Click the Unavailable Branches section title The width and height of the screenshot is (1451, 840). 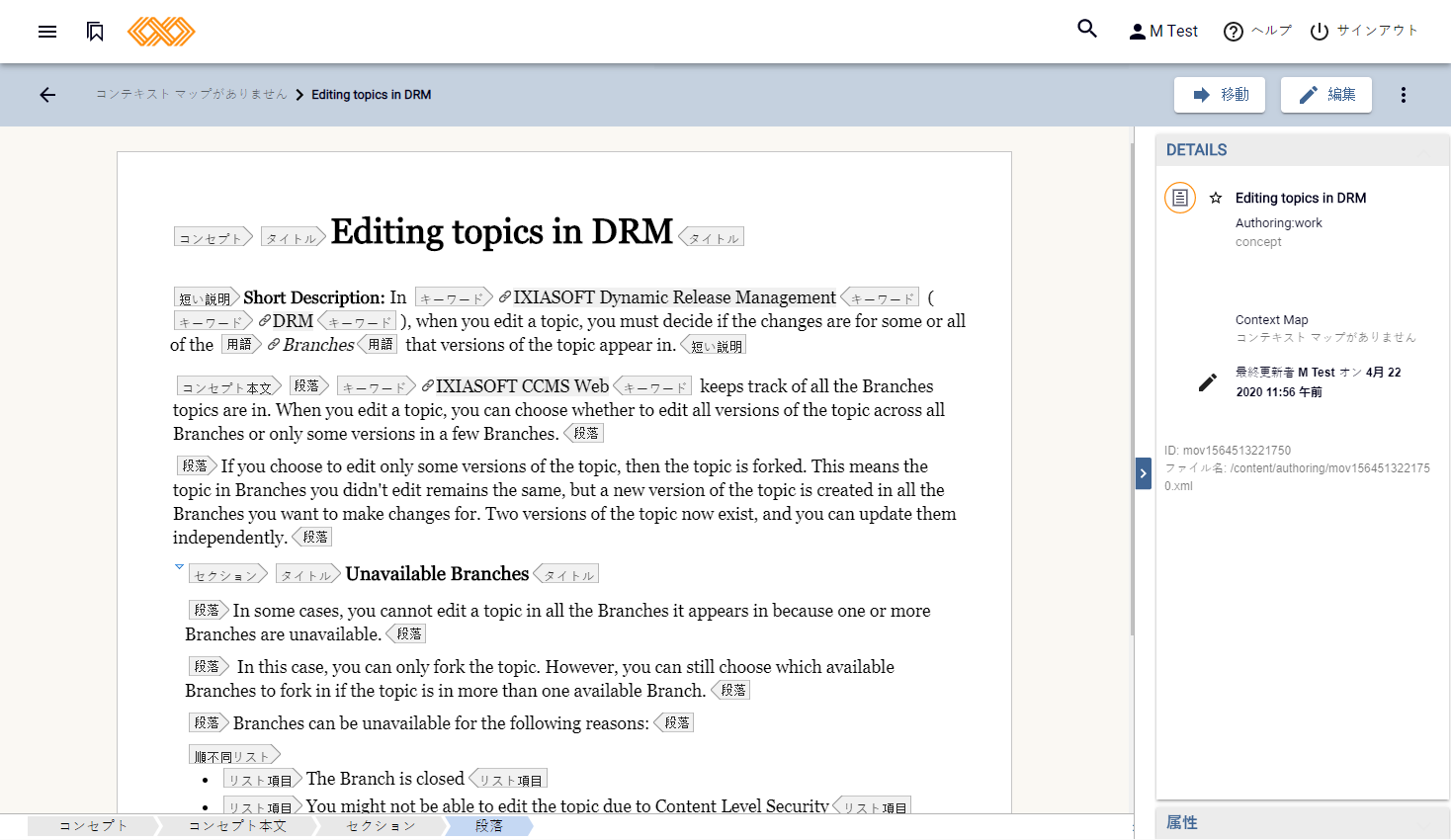[x=437, y=573]
